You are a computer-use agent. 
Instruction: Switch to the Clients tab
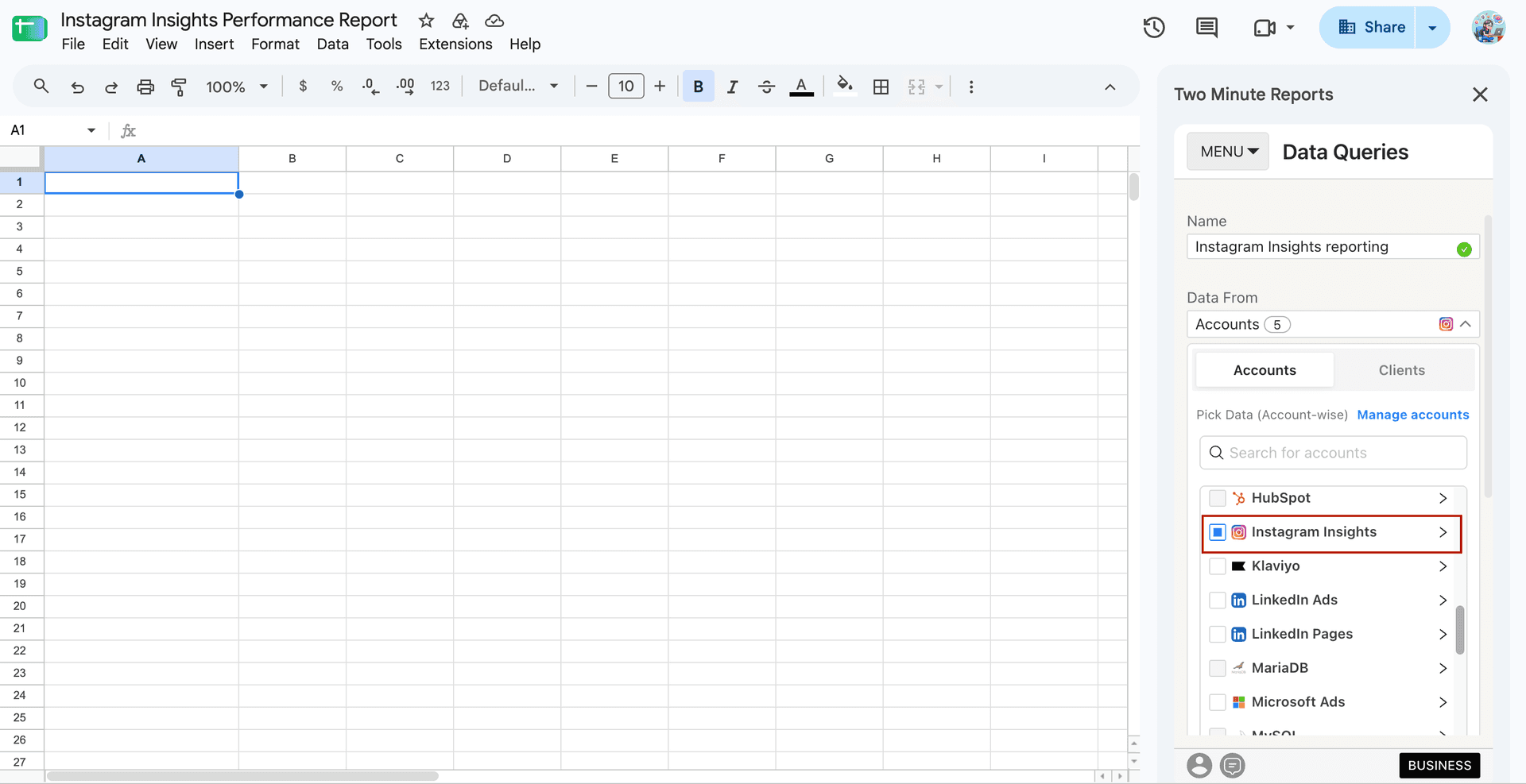(1401, 370)
